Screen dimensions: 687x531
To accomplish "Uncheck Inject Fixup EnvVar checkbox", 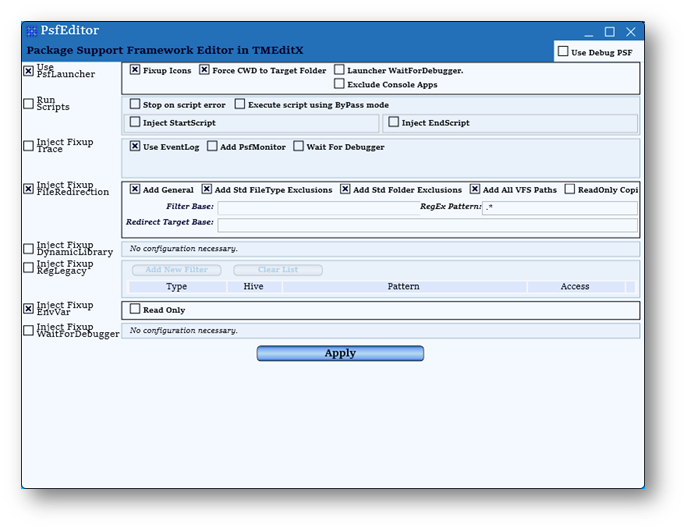I will [x=28, y=308].
